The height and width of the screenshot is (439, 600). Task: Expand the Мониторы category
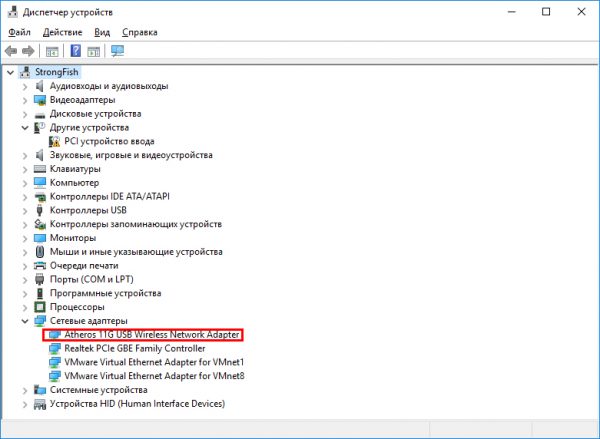click(x=25, y=238)
